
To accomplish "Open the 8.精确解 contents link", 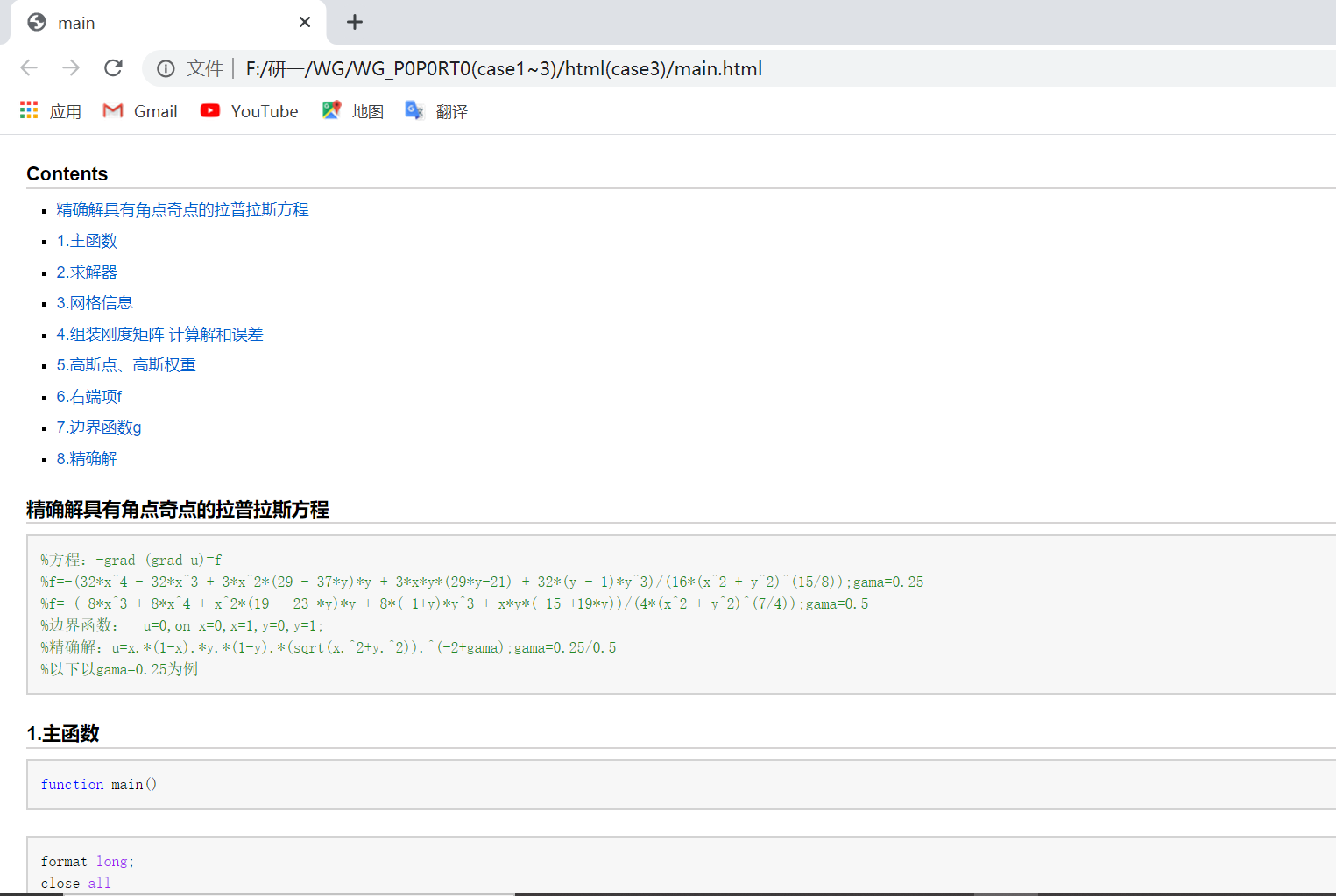I will coord(87,458).
